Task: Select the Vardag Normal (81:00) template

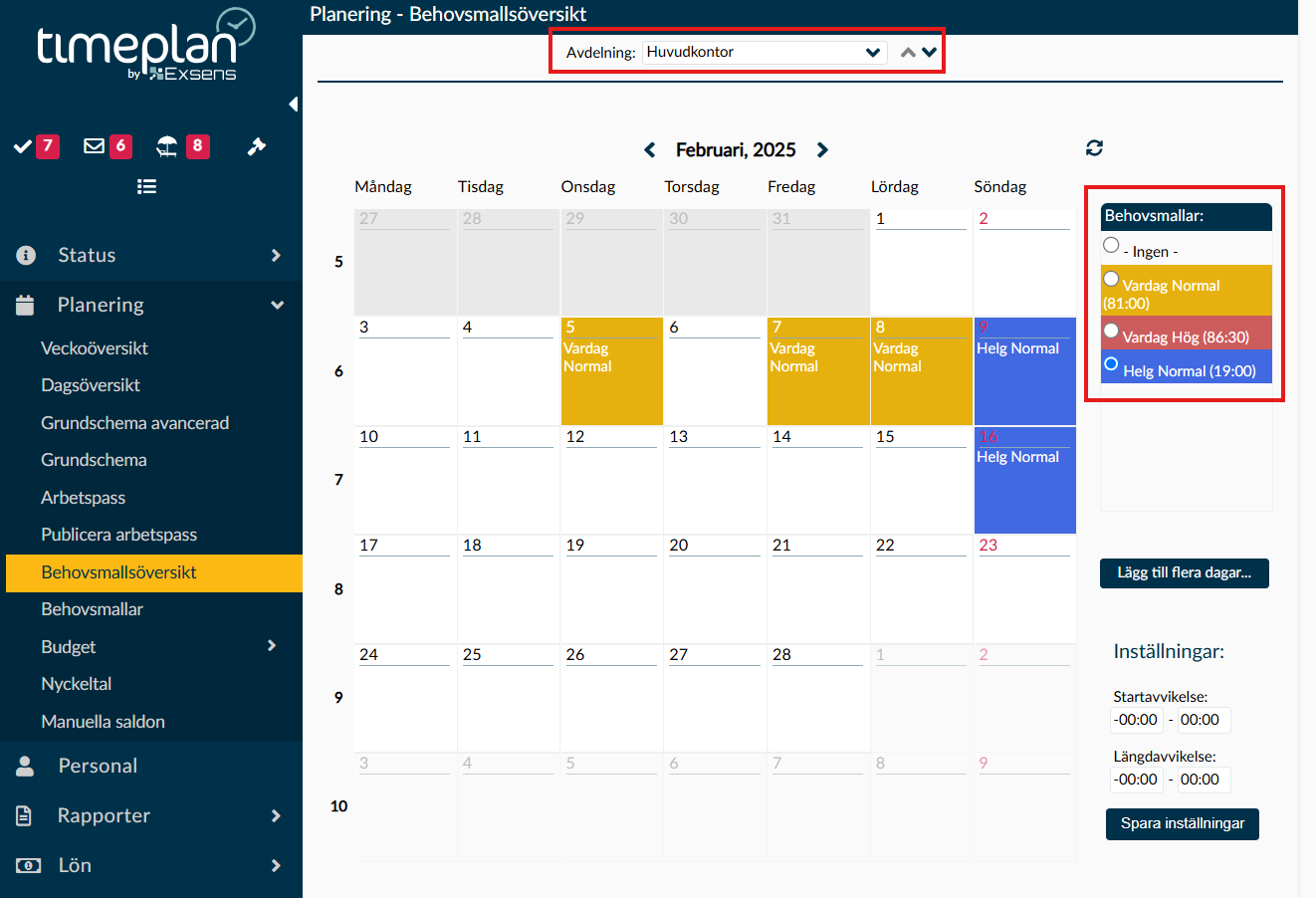Action: [1187, 291]
